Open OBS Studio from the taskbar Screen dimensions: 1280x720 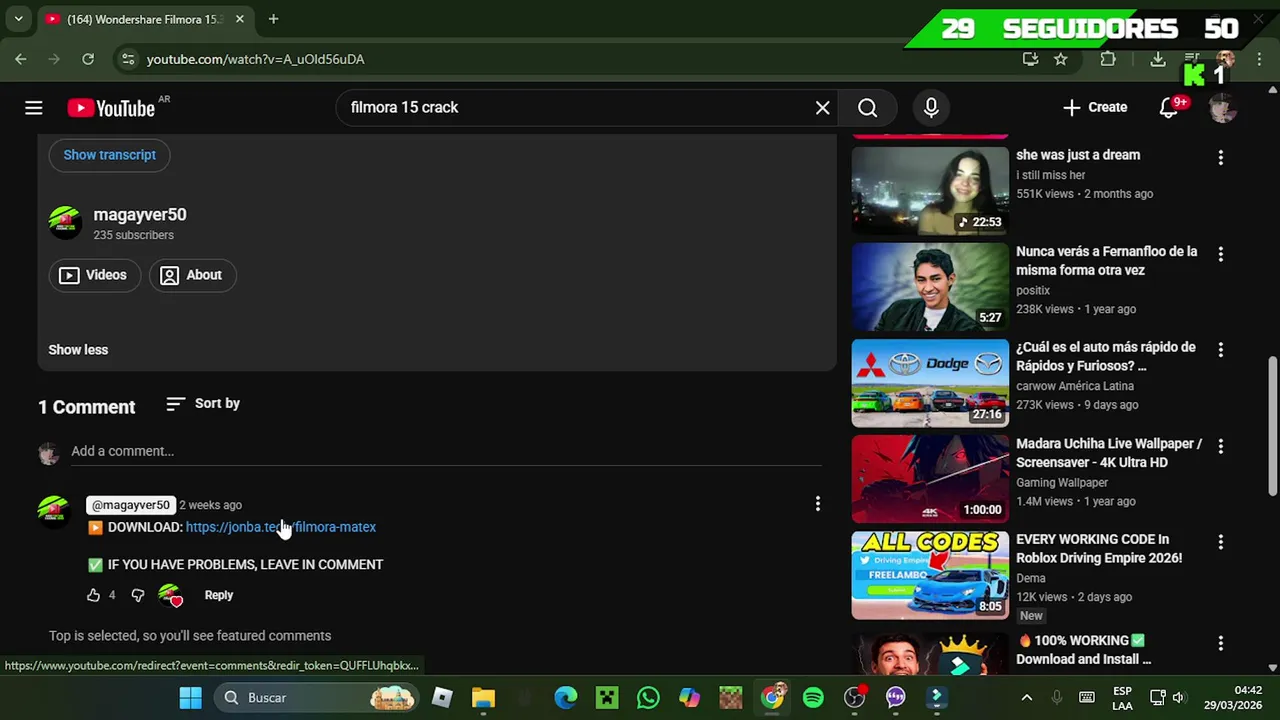[x=854, y=697]
